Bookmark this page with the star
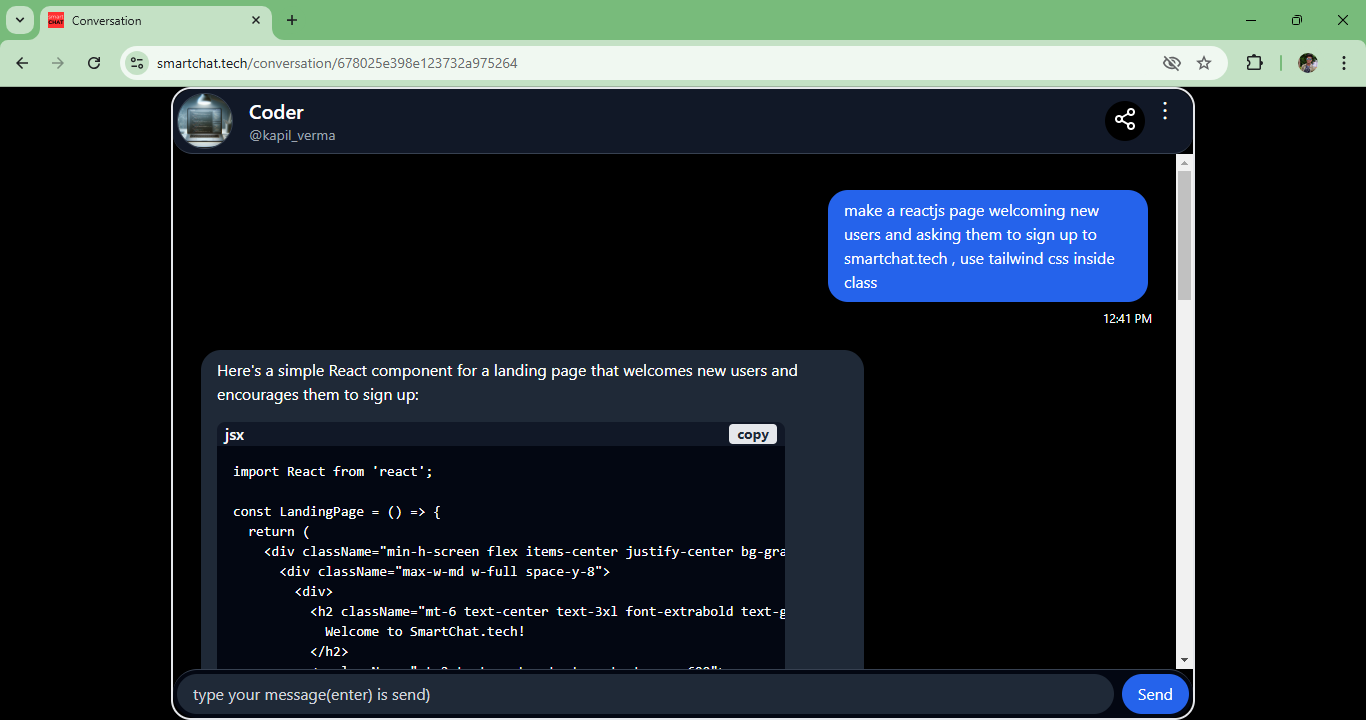The height and width of the screenshot is (720, 1366). click(x=1204, y=63)
